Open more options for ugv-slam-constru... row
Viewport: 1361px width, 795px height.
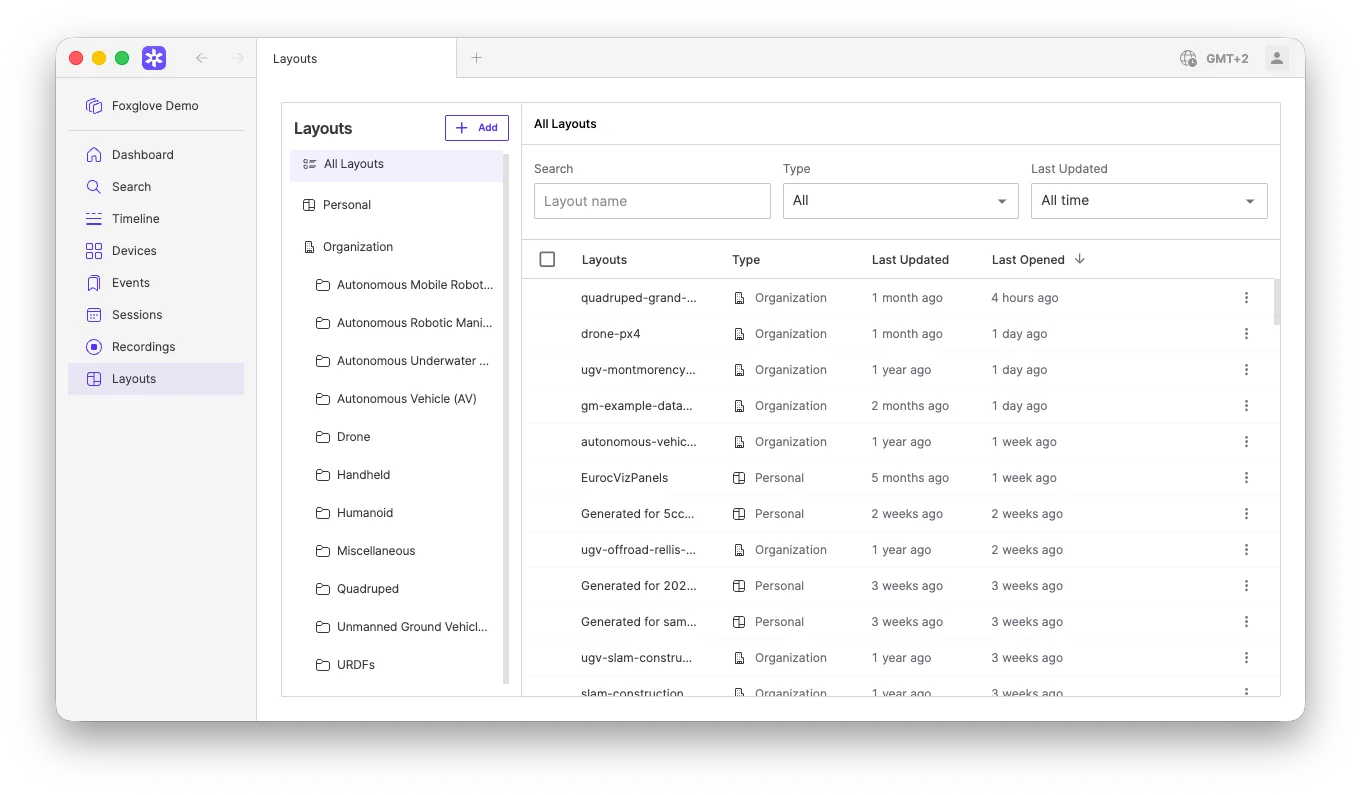1246,658
